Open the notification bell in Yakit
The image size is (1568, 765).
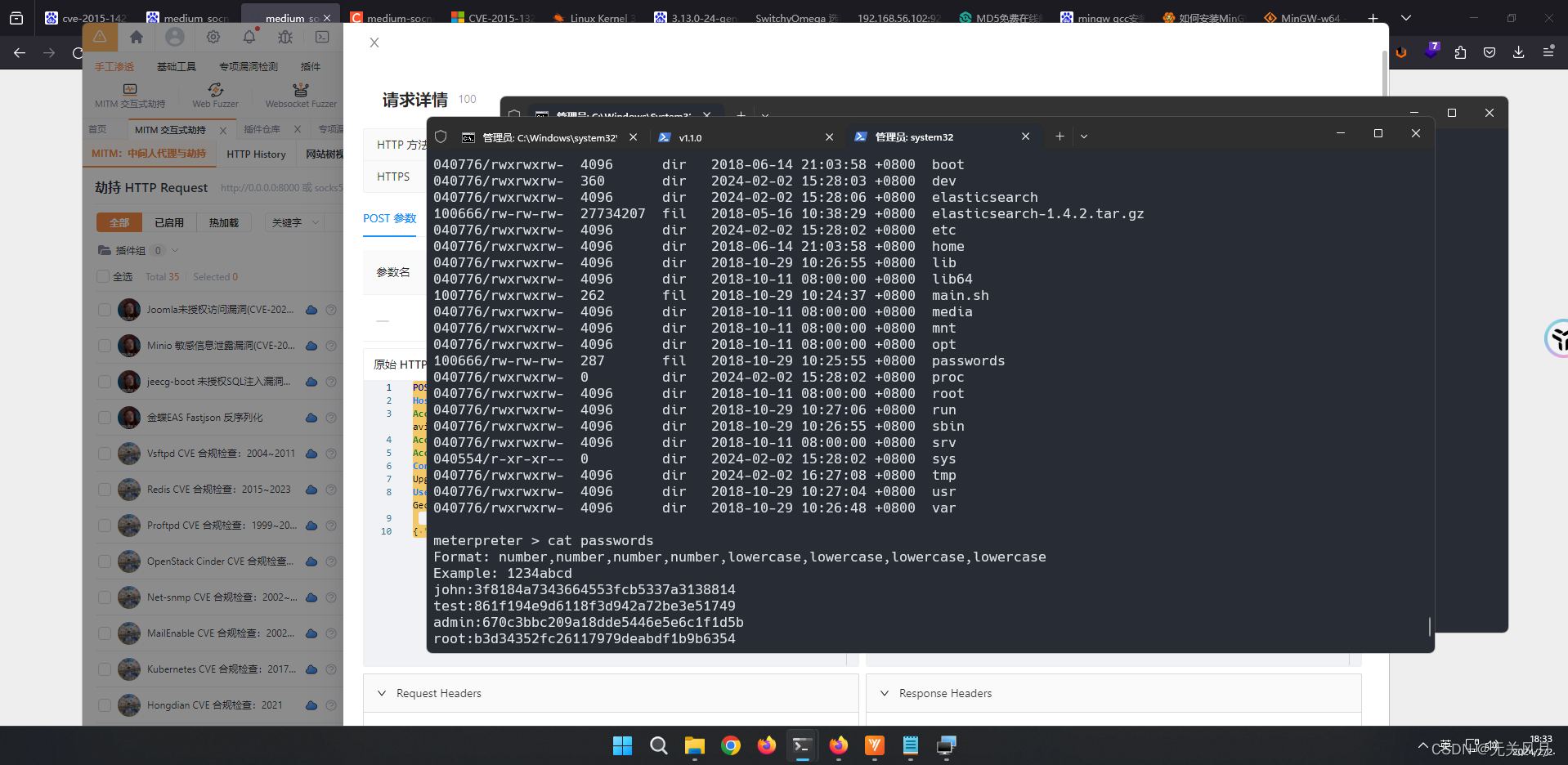249,37
